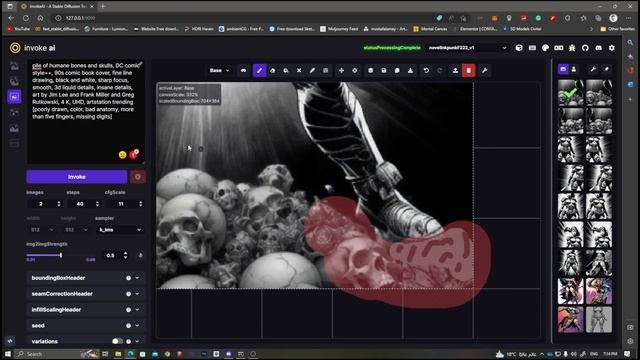The height and width of the screenshot is (360, 640).
Task: Open the YouTube bookmark
Action: pyautogui.click(x=18, y=29)
